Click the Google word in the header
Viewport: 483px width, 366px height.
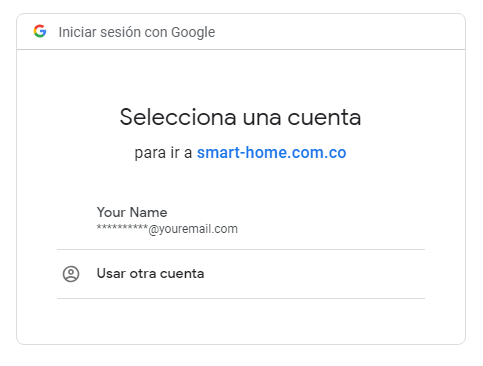pos(193,33)
